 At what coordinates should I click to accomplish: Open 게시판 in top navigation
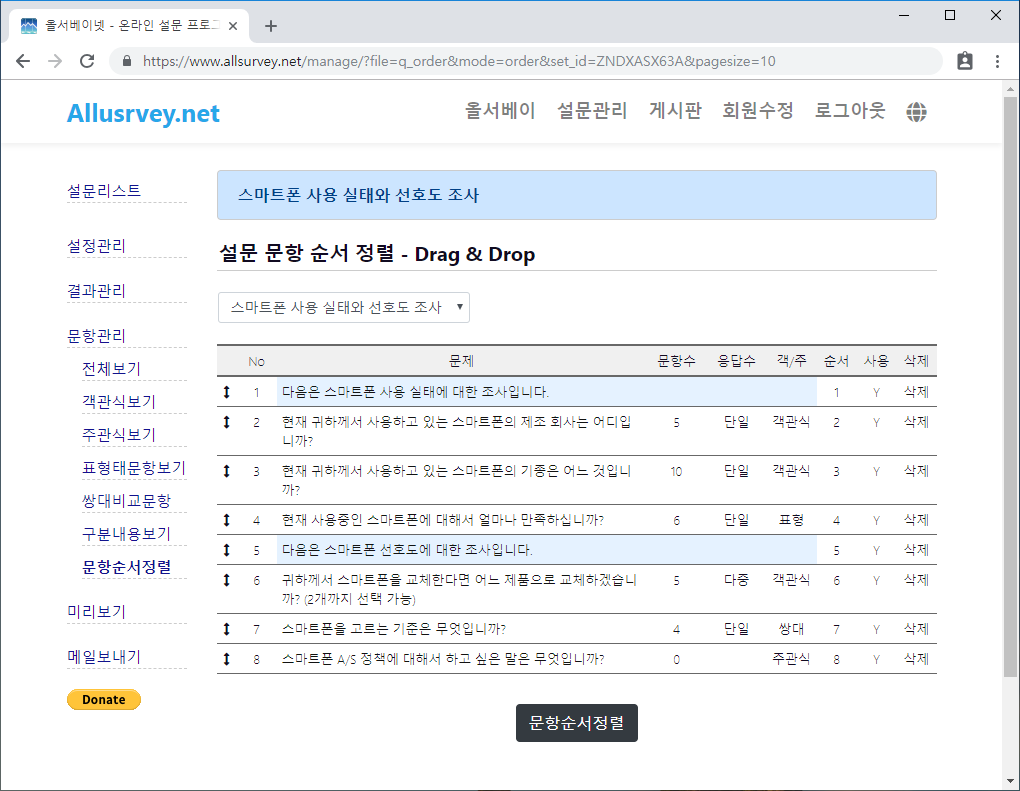pos(675,111)
